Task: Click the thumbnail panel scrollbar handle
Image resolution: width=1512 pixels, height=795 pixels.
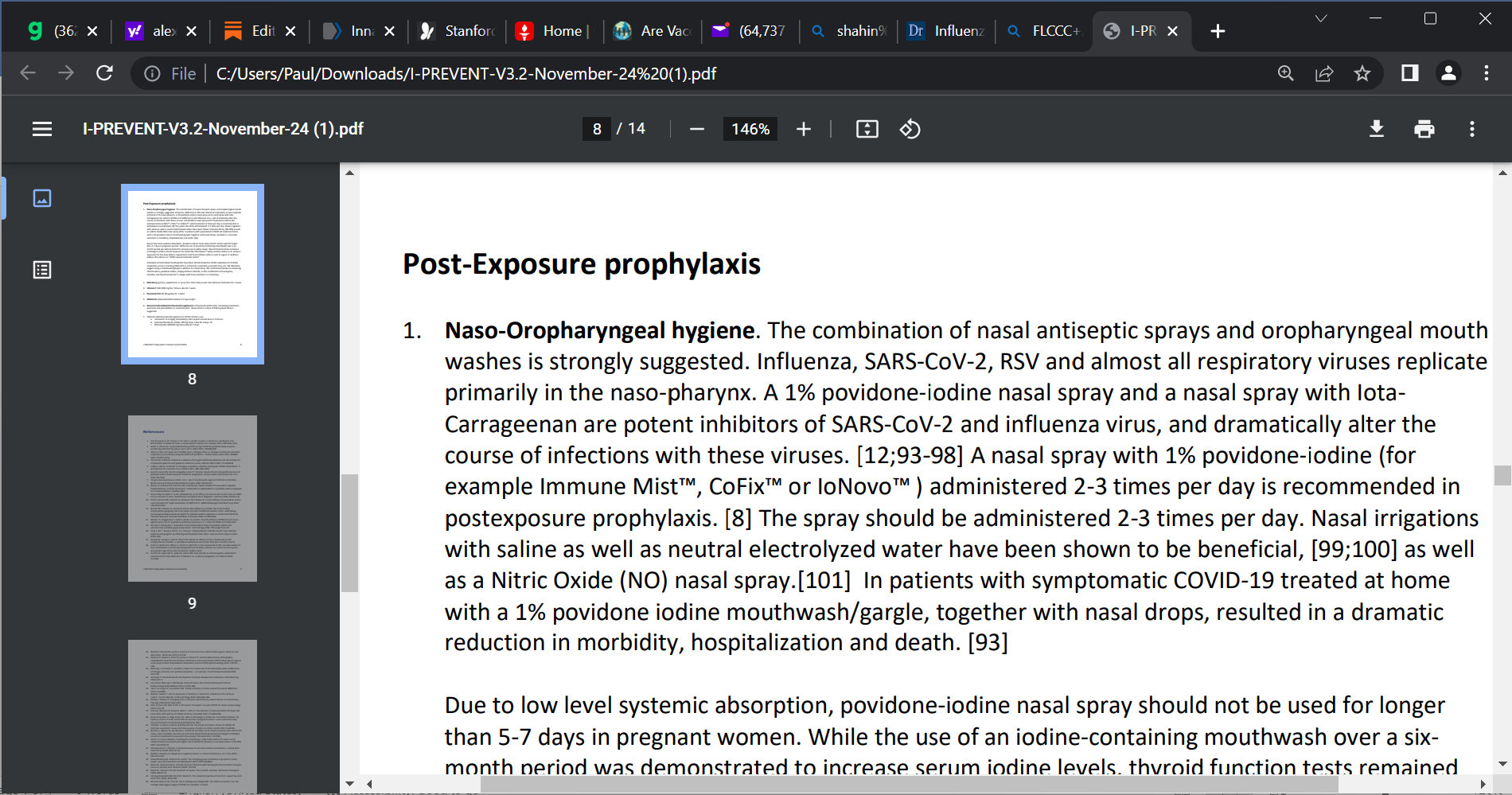Action: point(349,533)
